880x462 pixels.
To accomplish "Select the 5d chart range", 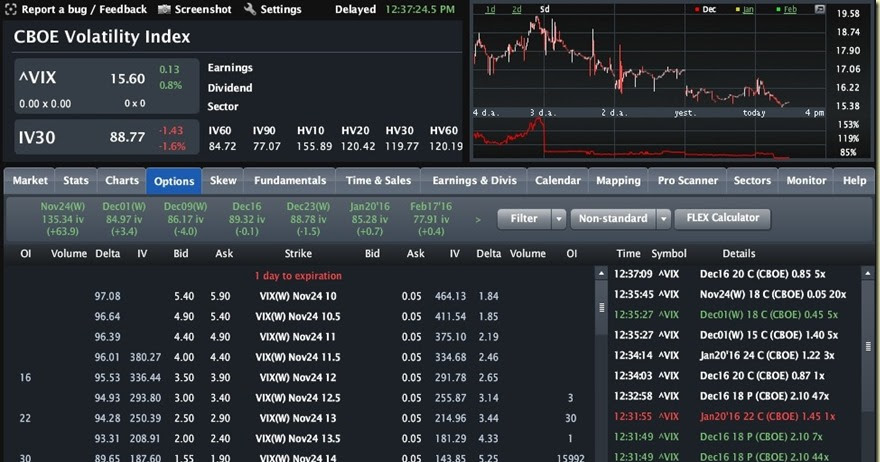I will click(544, 10).
